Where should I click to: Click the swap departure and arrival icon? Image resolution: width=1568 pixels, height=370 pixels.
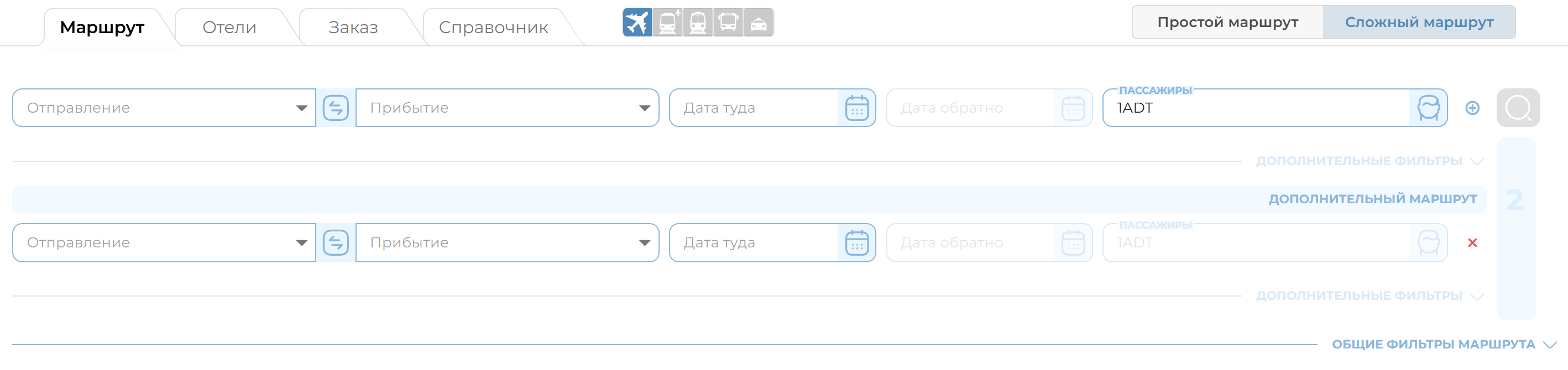(337, 107)
